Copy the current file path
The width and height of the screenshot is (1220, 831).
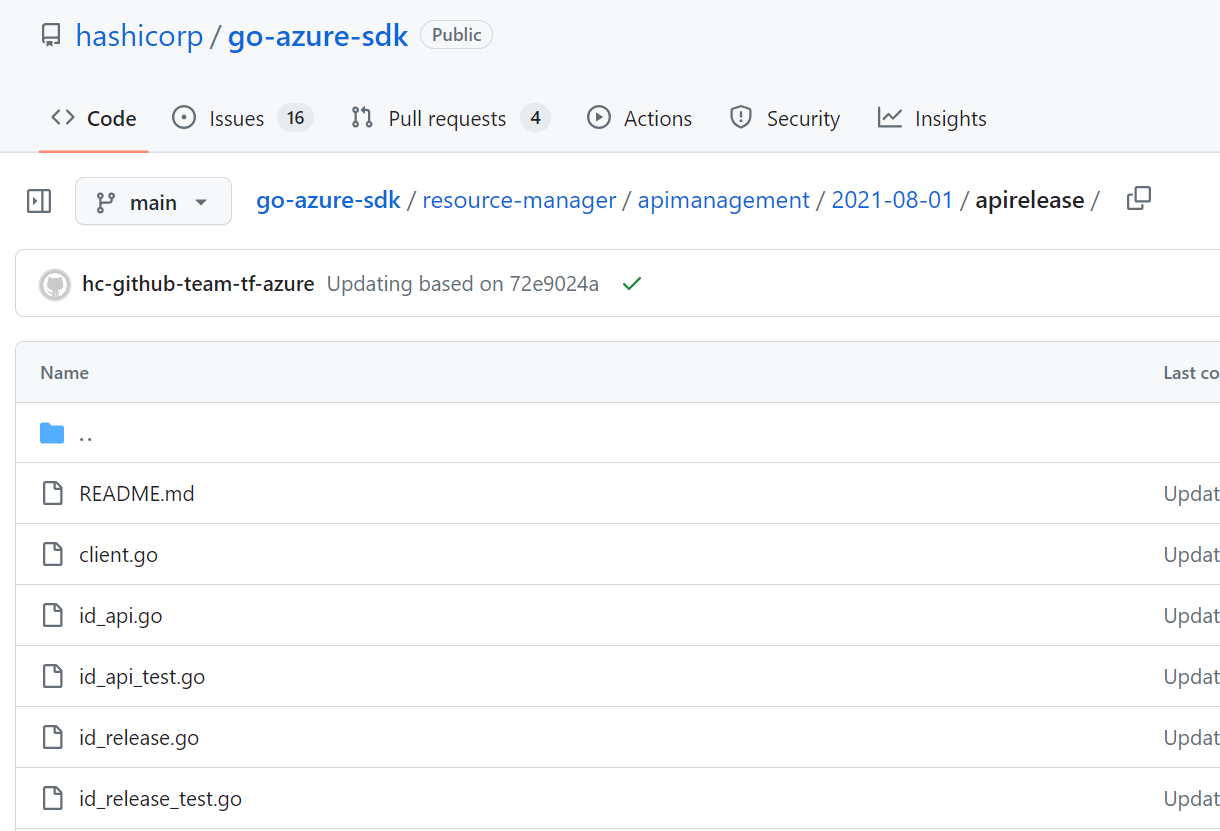pos(1138,199)
